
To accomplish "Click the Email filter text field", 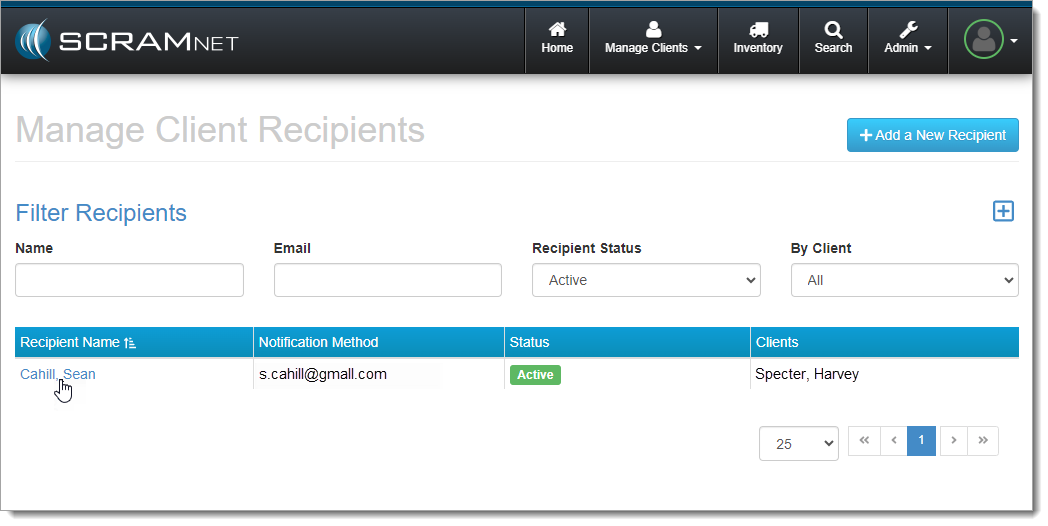I will tap(387, 280).
